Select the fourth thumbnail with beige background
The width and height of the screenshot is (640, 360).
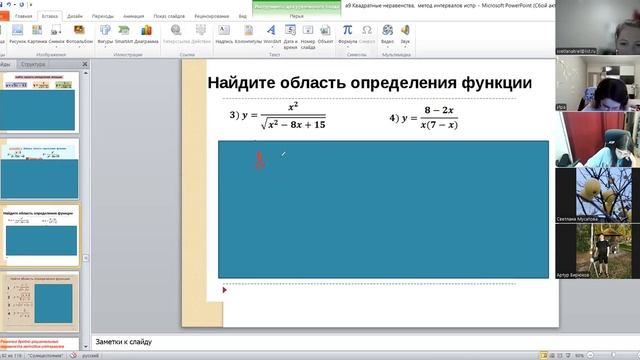tap(40, 302)
